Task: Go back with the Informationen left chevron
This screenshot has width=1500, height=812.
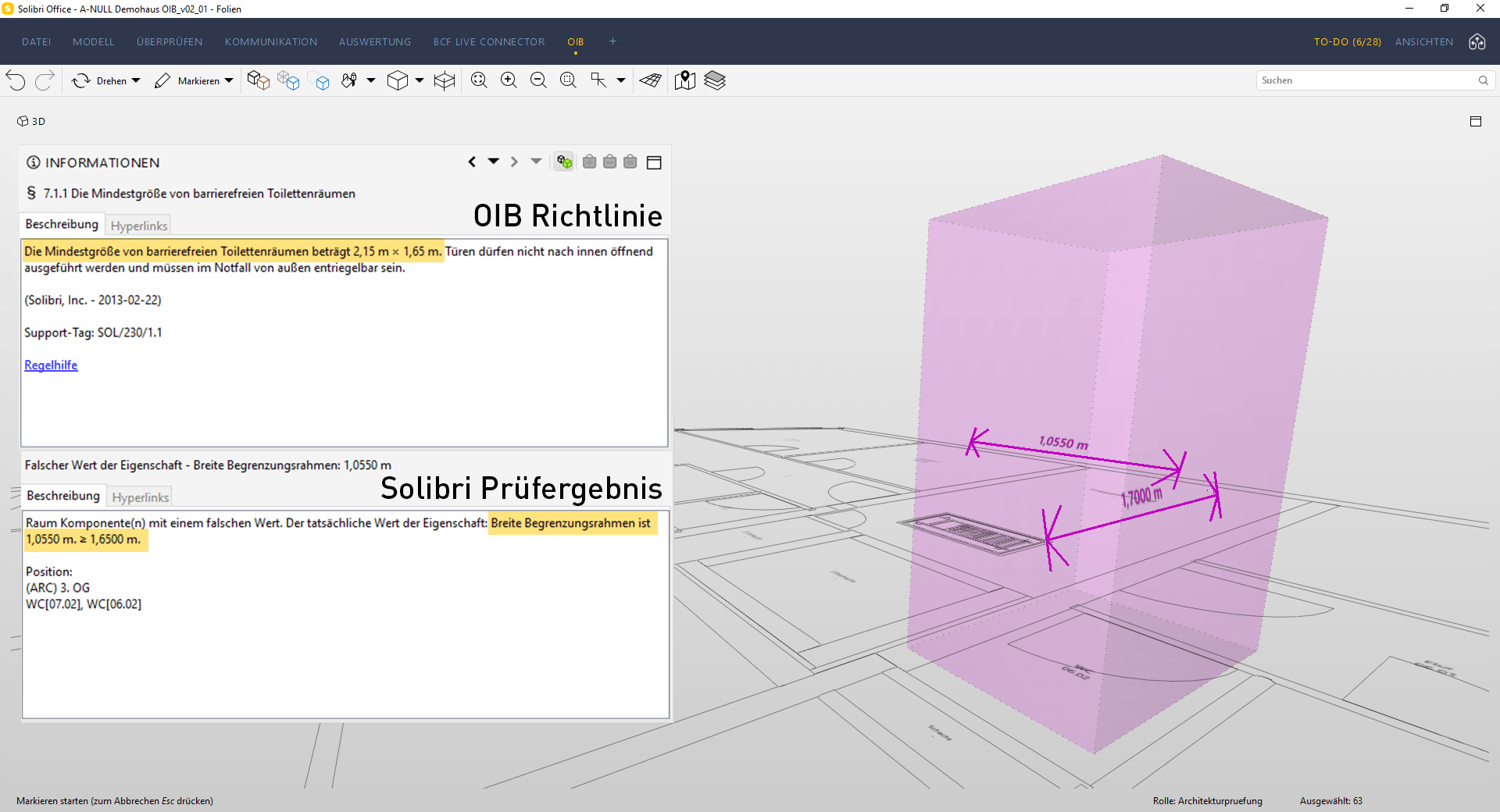Action: pyautogui.click(x=472, y=162)
